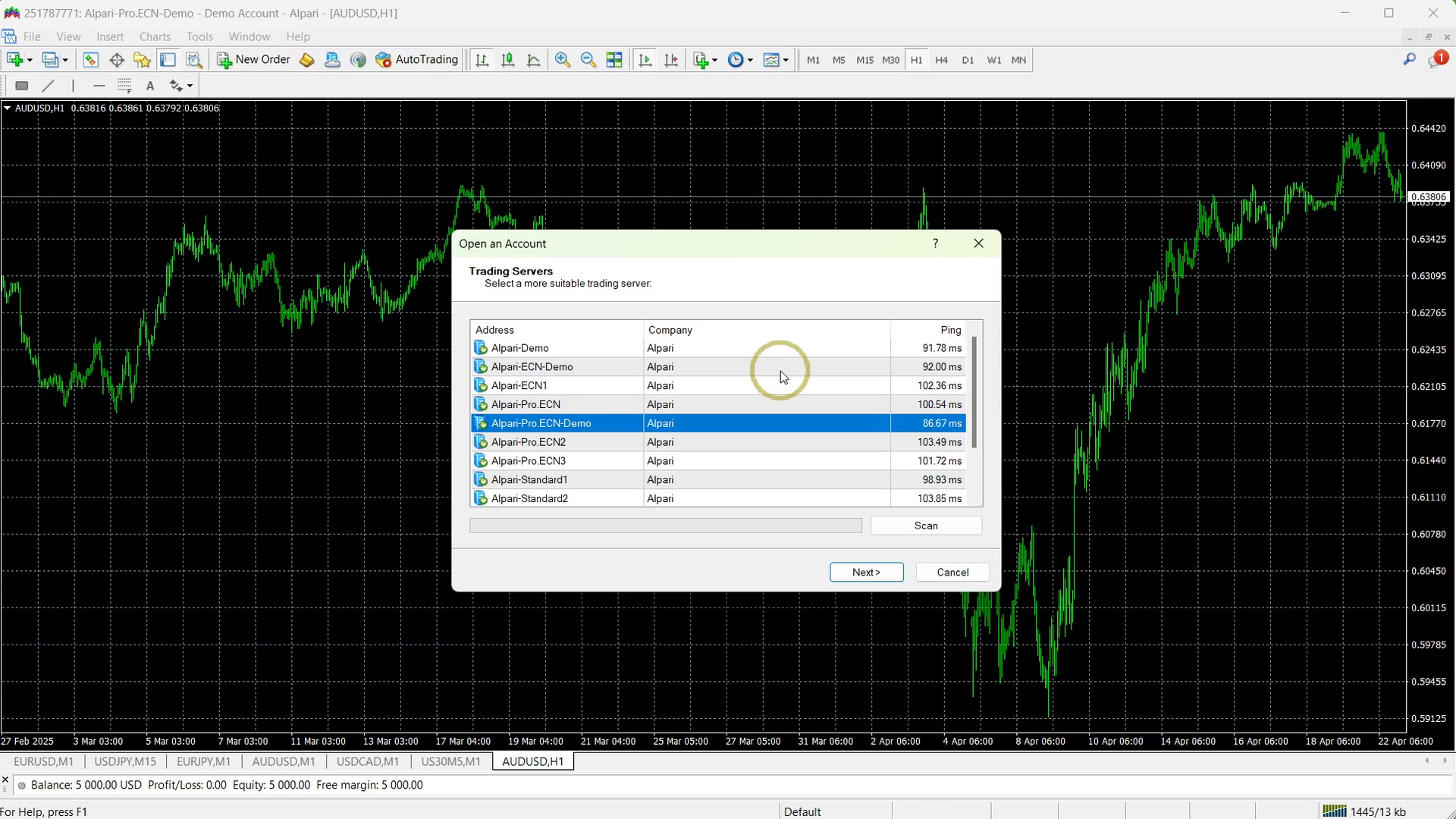Expand the New Chart dropdown arrow
Viewport: 1456px width, 819px height.
click(x=30, y=61)
